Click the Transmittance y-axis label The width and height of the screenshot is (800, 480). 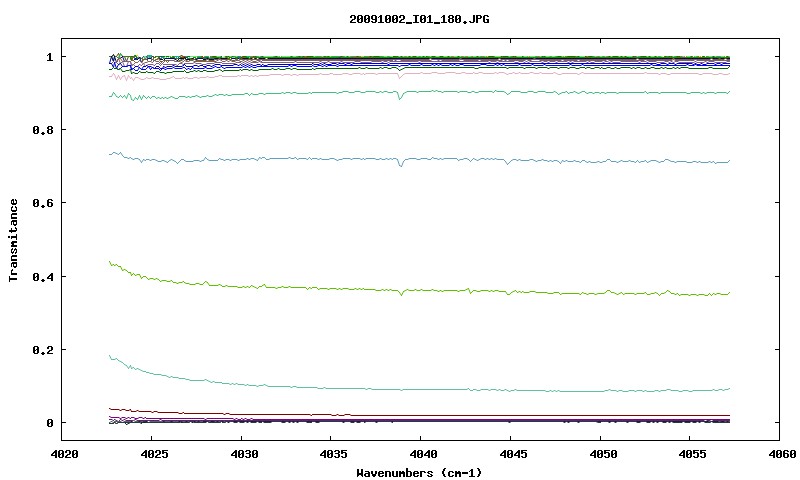(13, 240)
